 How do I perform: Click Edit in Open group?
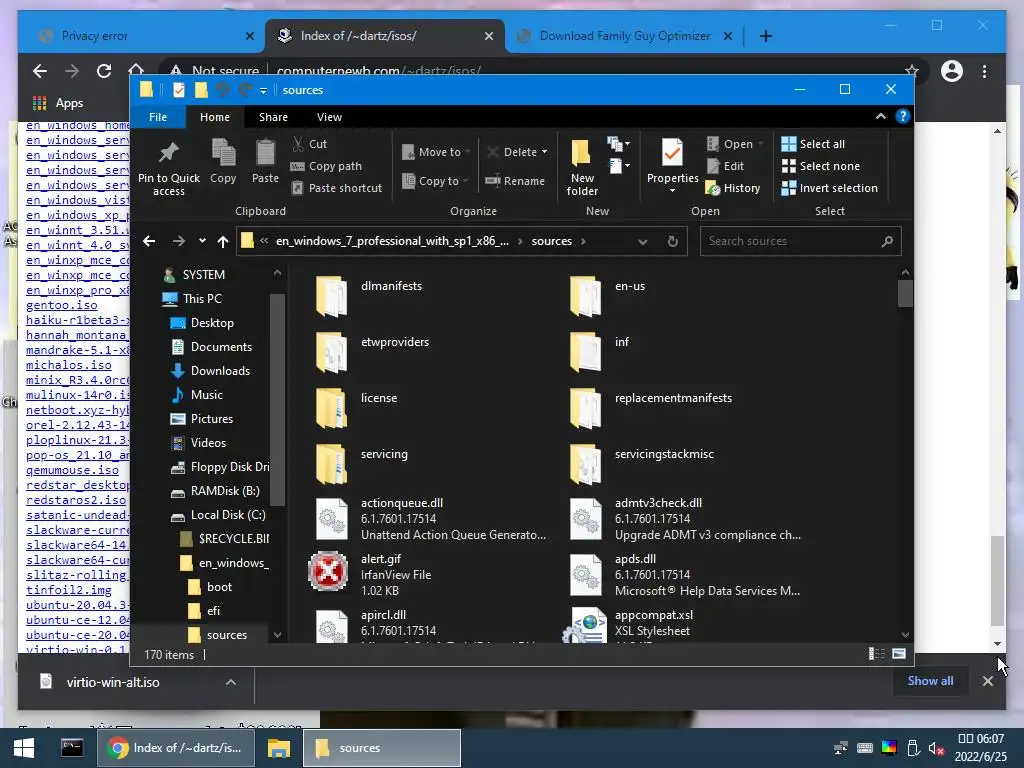click(725, 166)
